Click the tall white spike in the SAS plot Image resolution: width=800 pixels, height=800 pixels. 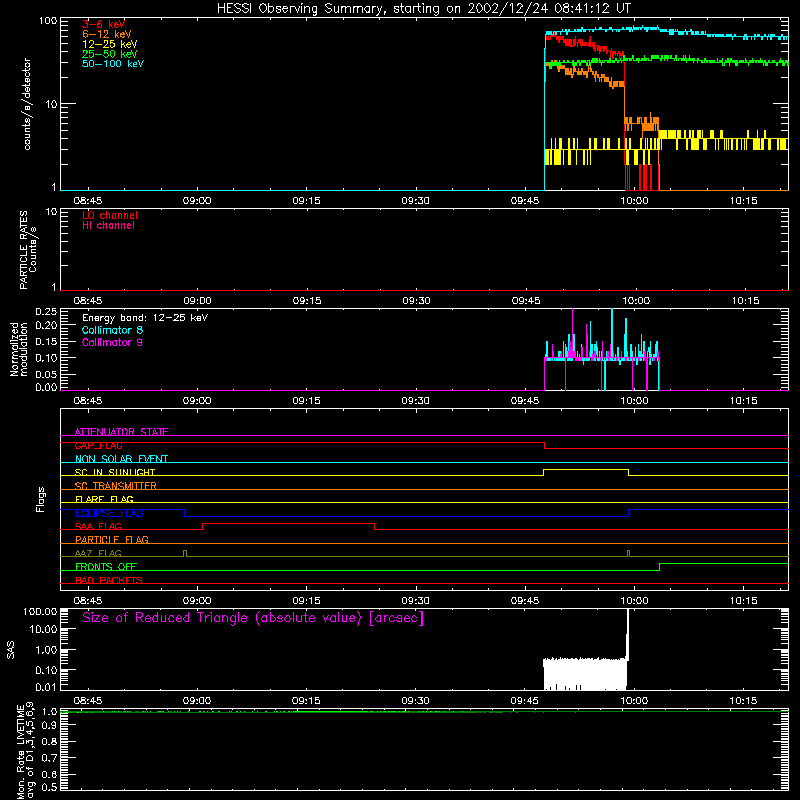(x=628, y=635)
